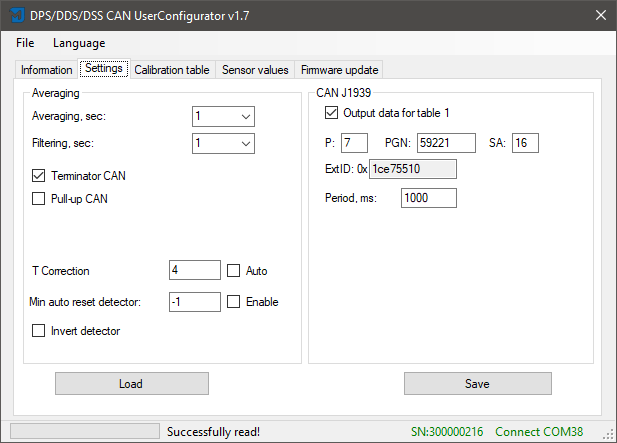The width and height of the screenshot is (617, 443).
Task: Check the Auto T Correction checkbox
Action: tap(234, 271)
